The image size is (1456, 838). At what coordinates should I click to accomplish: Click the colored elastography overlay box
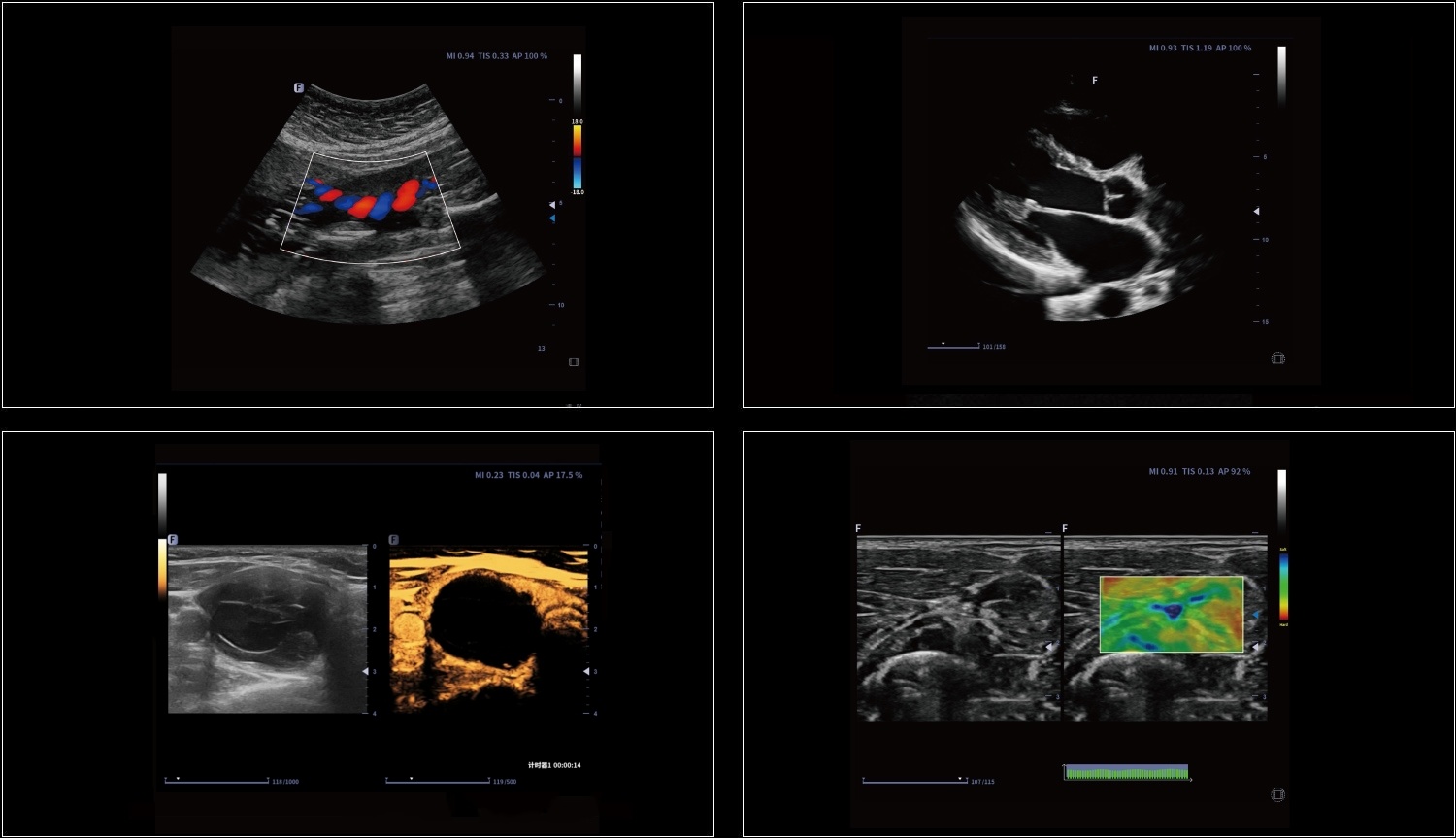1171,614
